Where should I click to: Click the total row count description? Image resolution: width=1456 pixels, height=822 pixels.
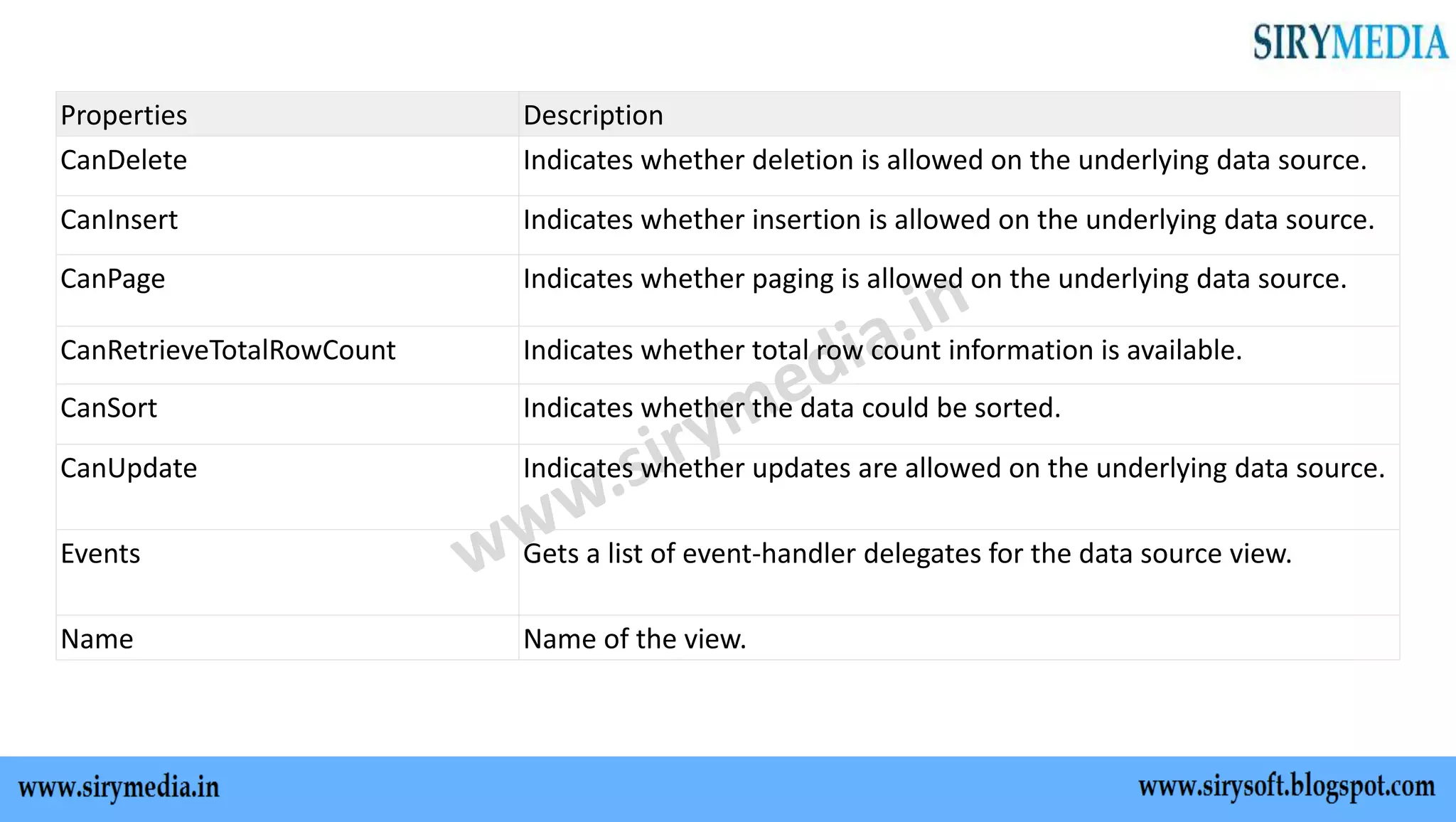(x=882, y=351)
